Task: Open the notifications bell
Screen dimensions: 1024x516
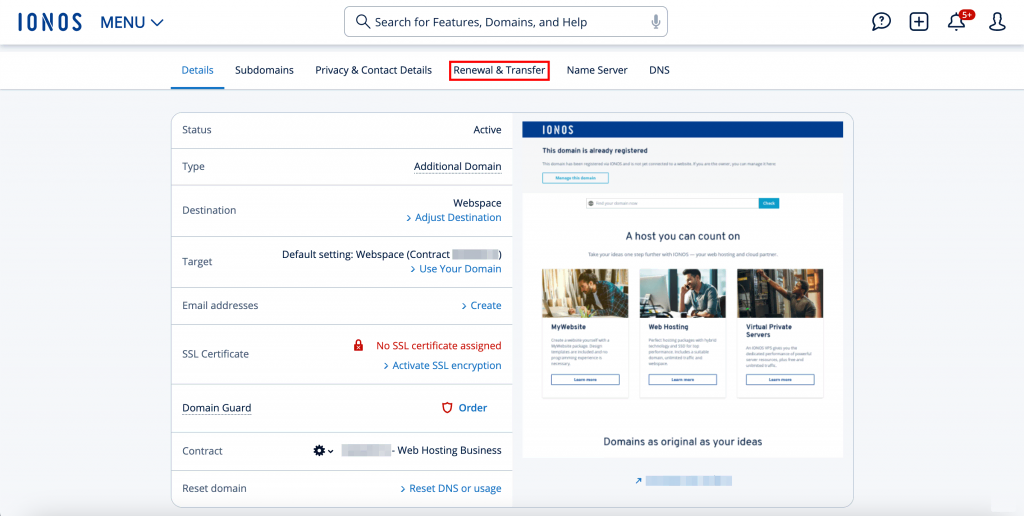Action: (957, 22)
